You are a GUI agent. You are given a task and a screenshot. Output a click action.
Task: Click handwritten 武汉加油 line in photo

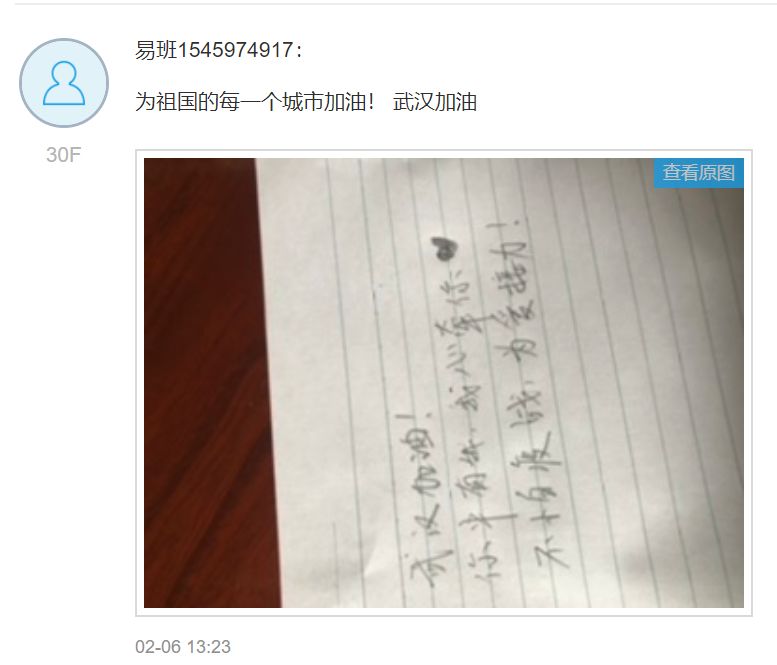click(x=420, y=498)
